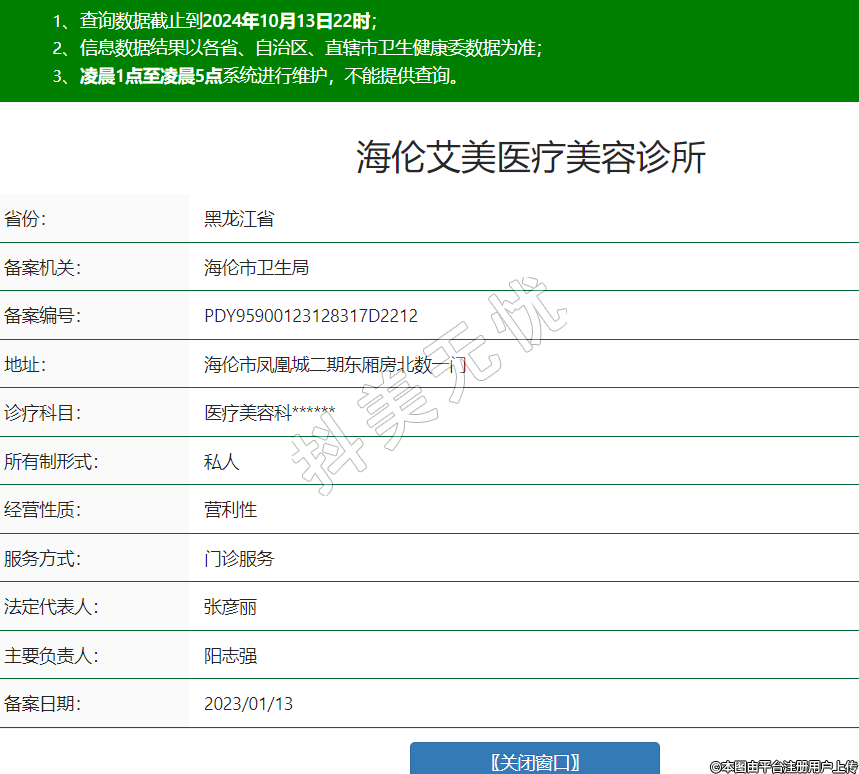Screen dimensions: 859x774
Task: Click the 【关闭窗口】 button
Action: (x=534, y=761)
